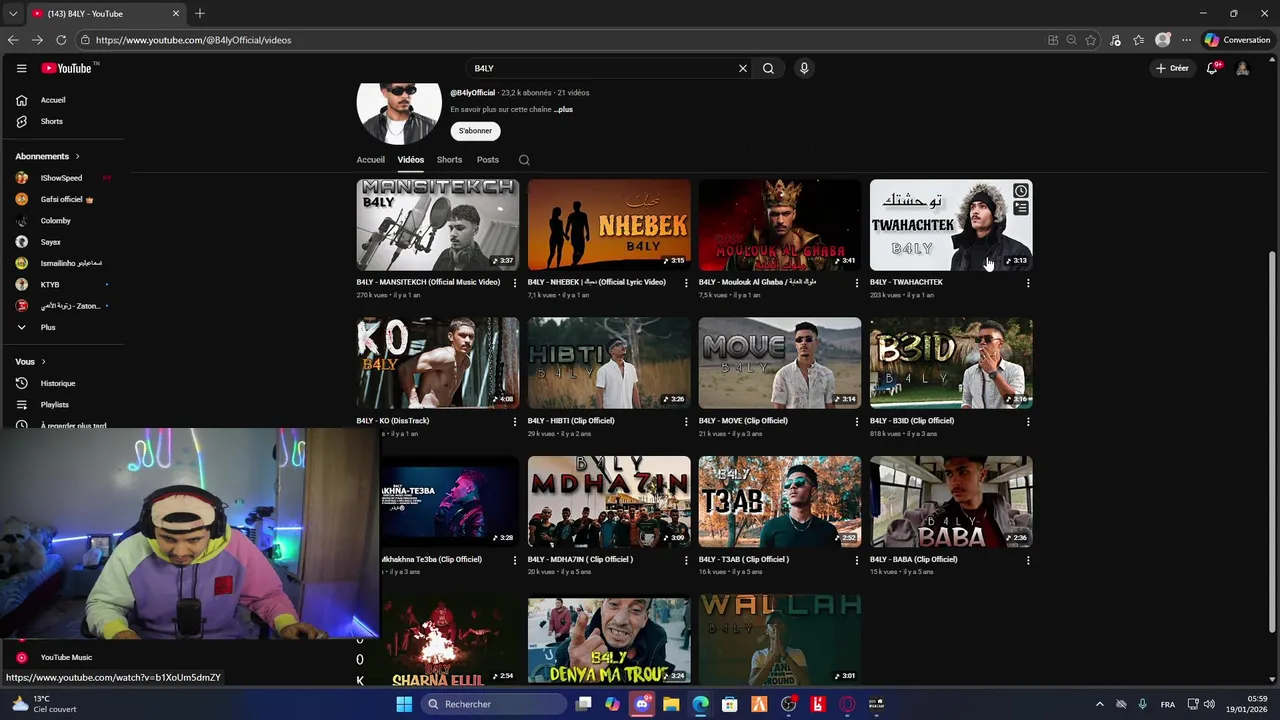Add TWAHACHTEK to queue icon on thumbnail
The image size is (1280, 720).
coord(1020,208)
